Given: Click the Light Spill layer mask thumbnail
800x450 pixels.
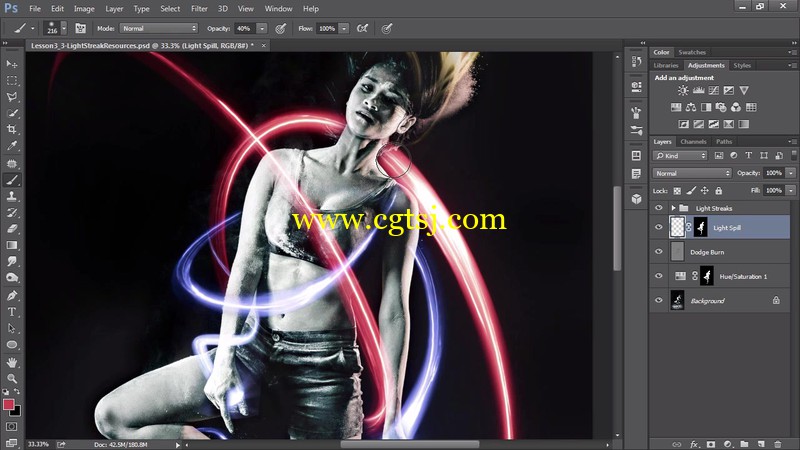Looking at the screenshot, I should pos(702,228).
